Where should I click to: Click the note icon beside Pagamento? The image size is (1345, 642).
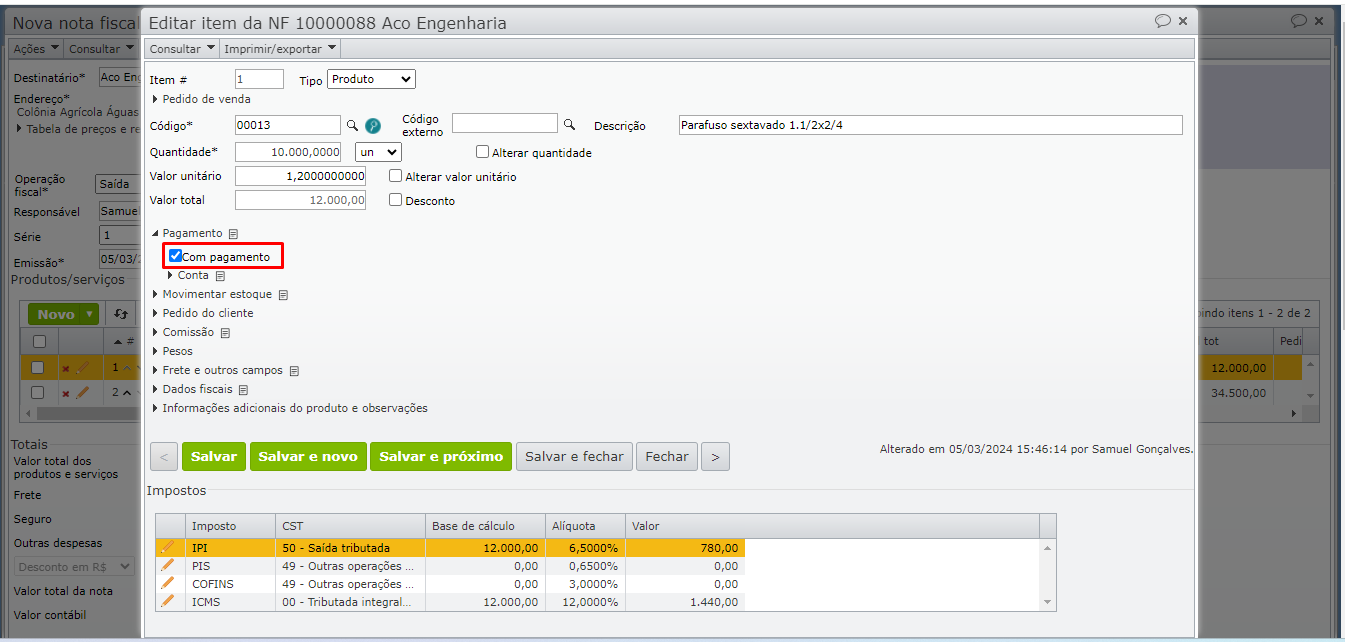(233, 233)
